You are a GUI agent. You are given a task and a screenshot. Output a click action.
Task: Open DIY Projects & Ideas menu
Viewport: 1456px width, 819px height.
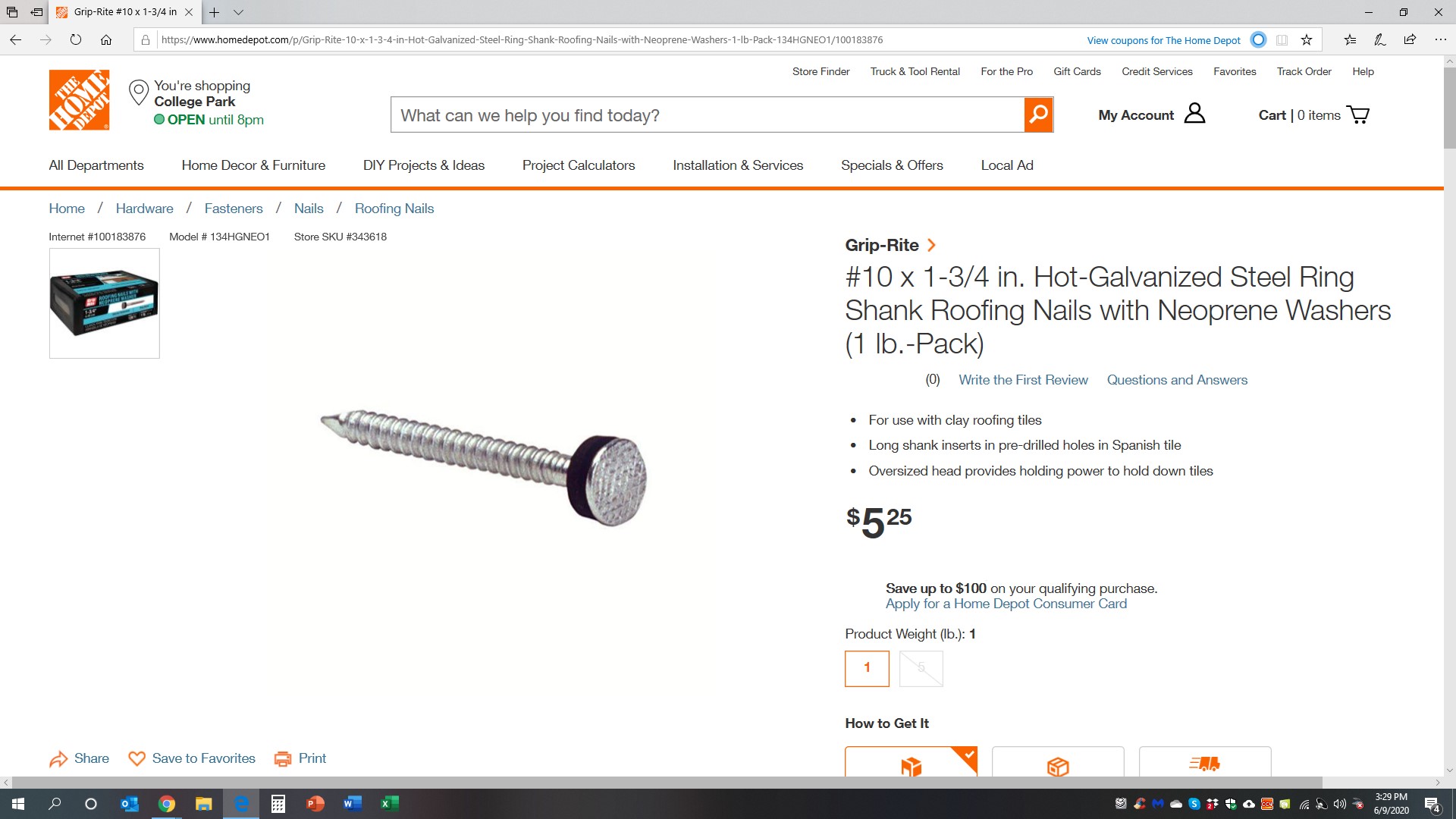(x=424, y=165)
